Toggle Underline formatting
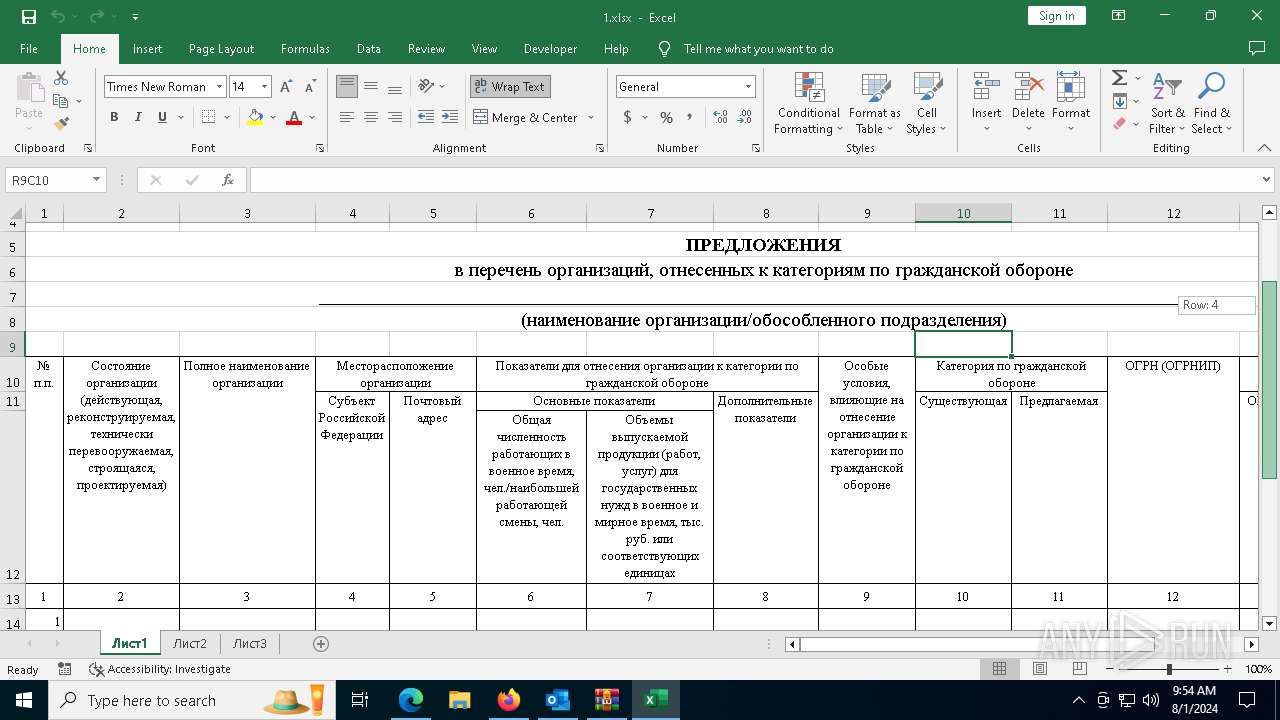Screen dimensions: 1280x720 (162, 117)
